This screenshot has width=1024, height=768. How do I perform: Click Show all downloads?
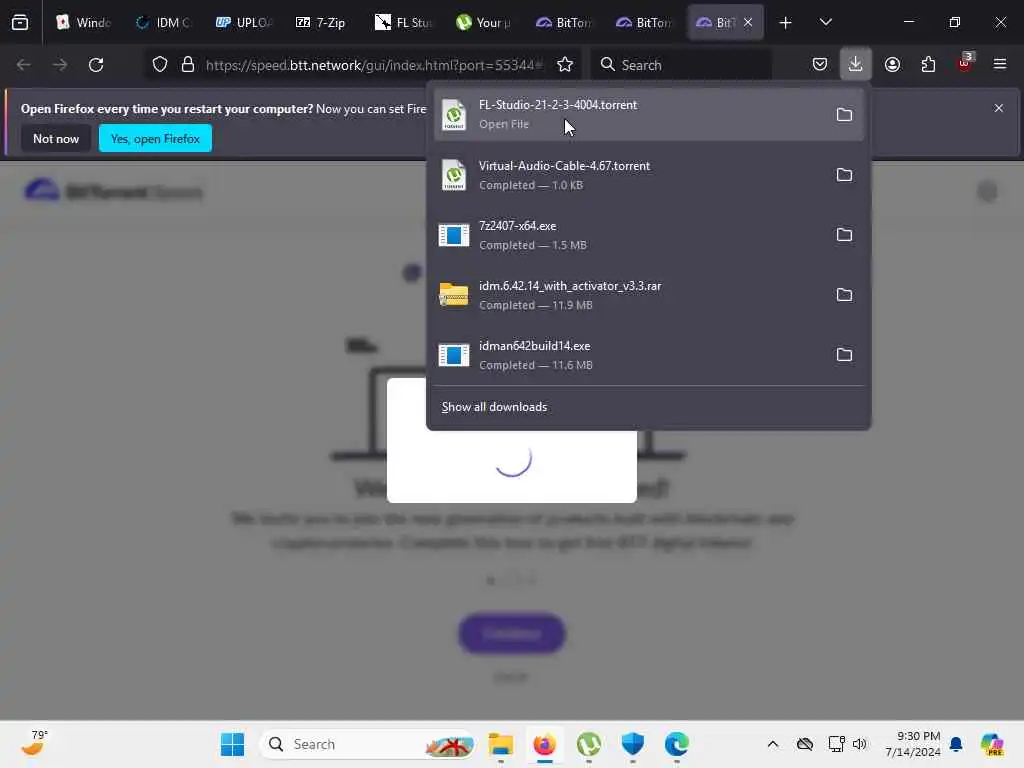coord(494,407)
